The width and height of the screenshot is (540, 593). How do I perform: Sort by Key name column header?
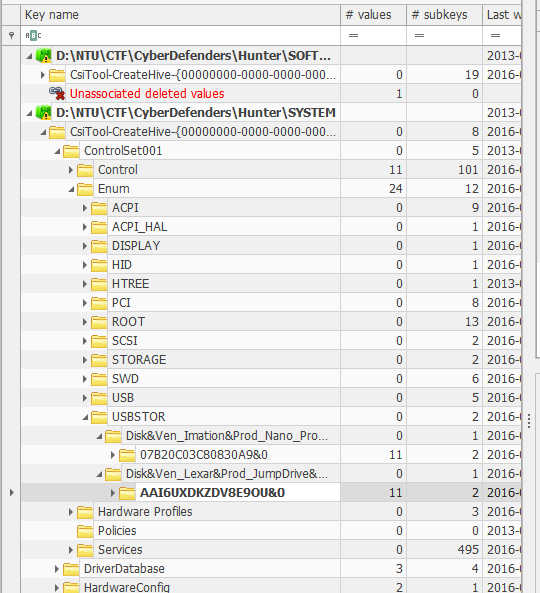pos(180,15)
